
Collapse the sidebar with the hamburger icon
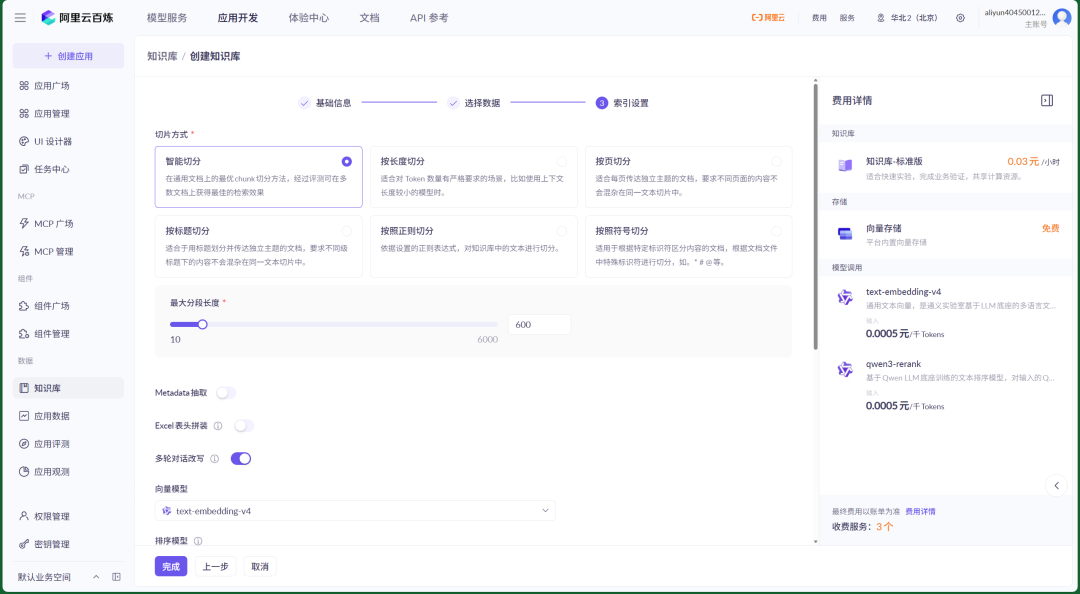click(19, 16)
